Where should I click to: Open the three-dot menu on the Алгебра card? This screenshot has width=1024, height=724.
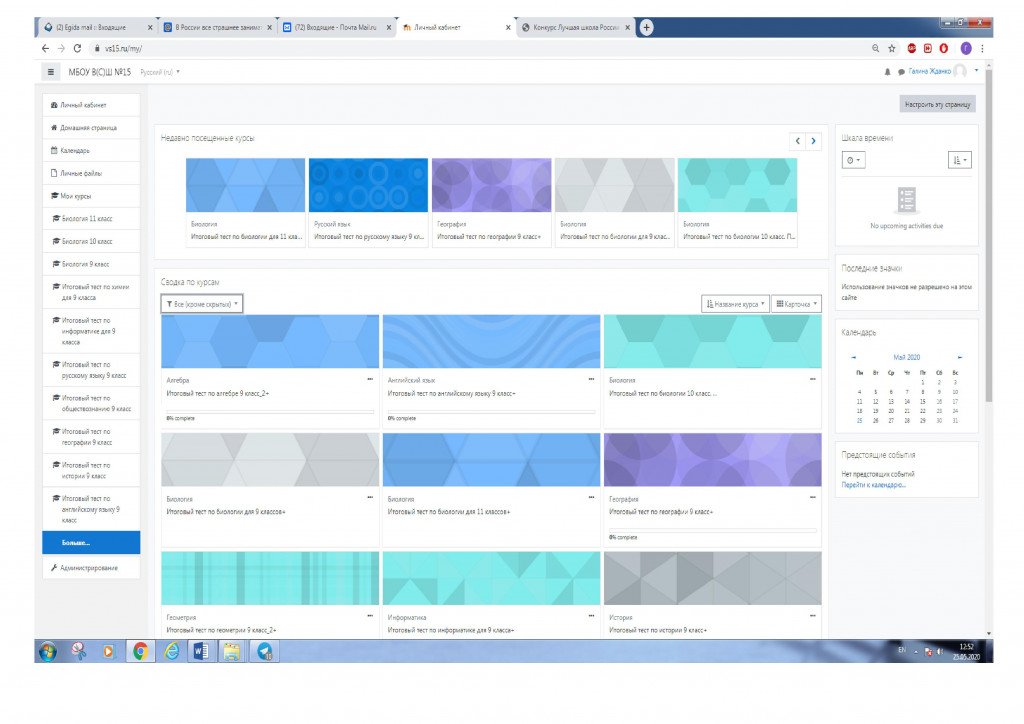[x=370, y=379]
